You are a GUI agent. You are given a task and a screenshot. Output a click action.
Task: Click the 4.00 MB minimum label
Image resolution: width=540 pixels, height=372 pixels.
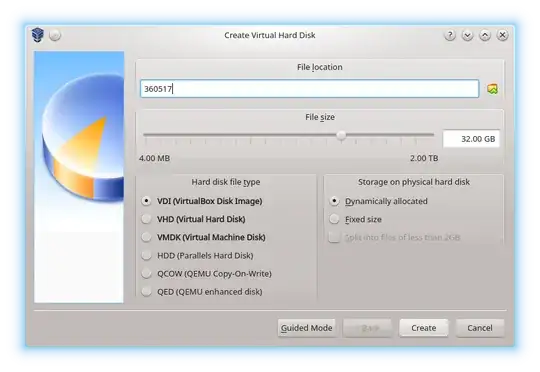(154, 158)
